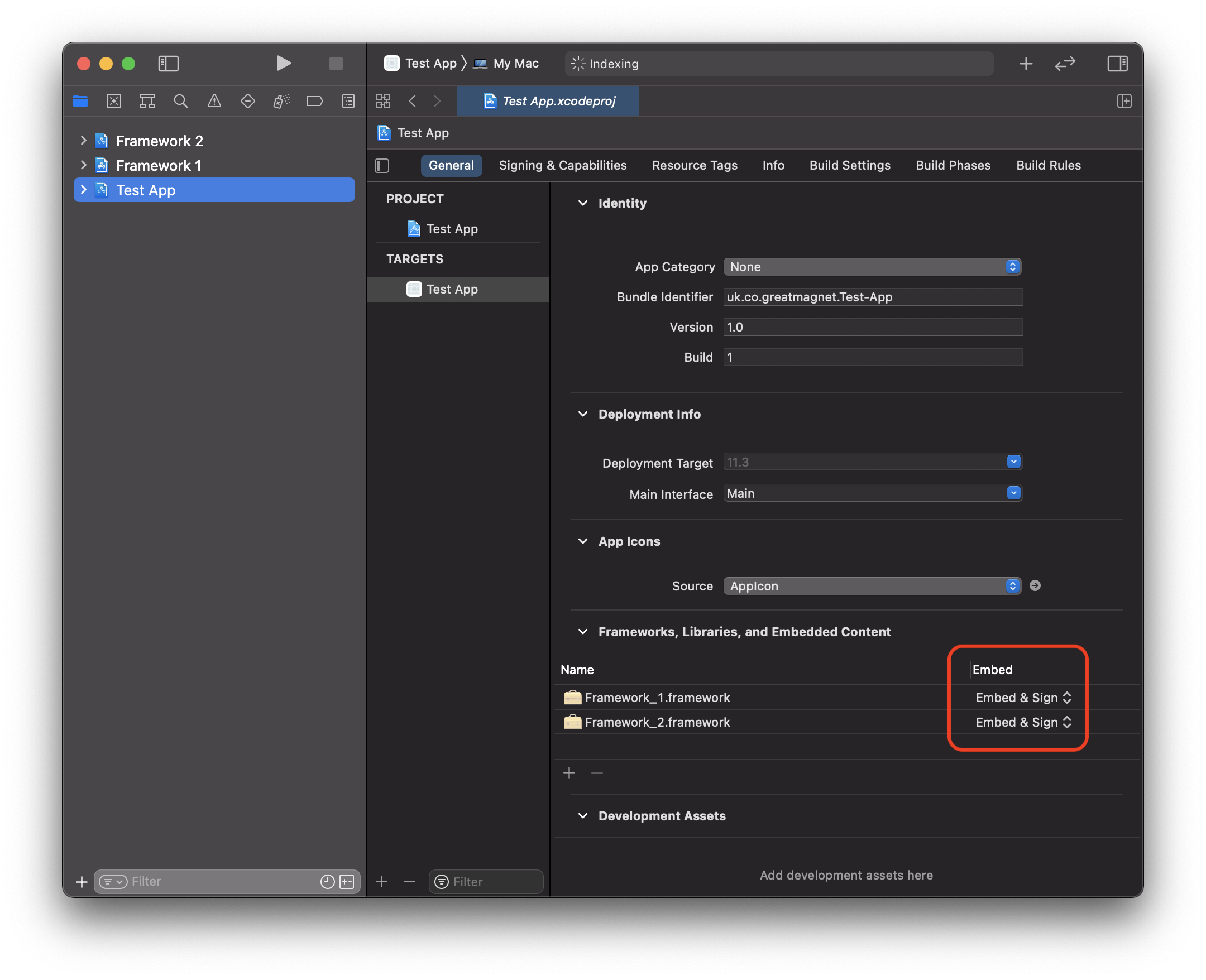
Task: Open the Report navigator
Action: 348,101
